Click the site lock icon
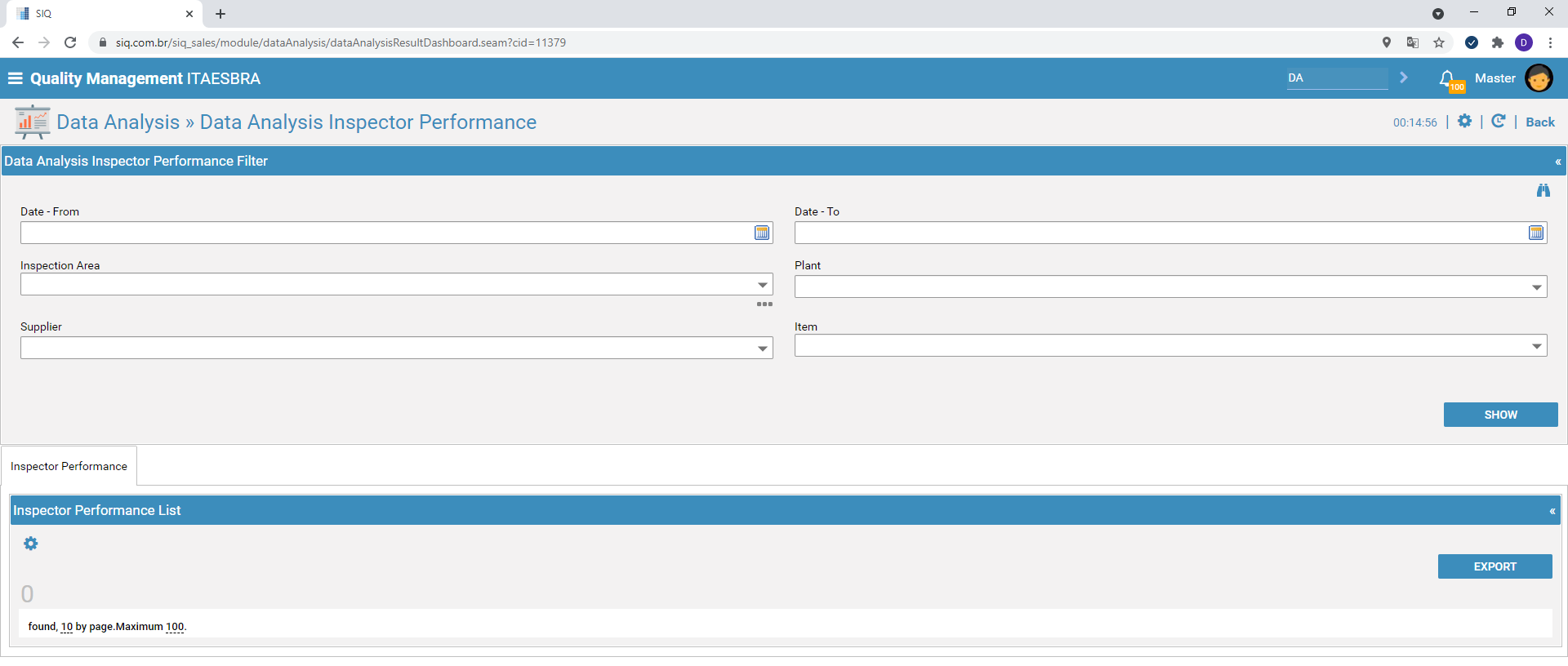Viewport: 1568px width, 666px height. pos(103,42)
